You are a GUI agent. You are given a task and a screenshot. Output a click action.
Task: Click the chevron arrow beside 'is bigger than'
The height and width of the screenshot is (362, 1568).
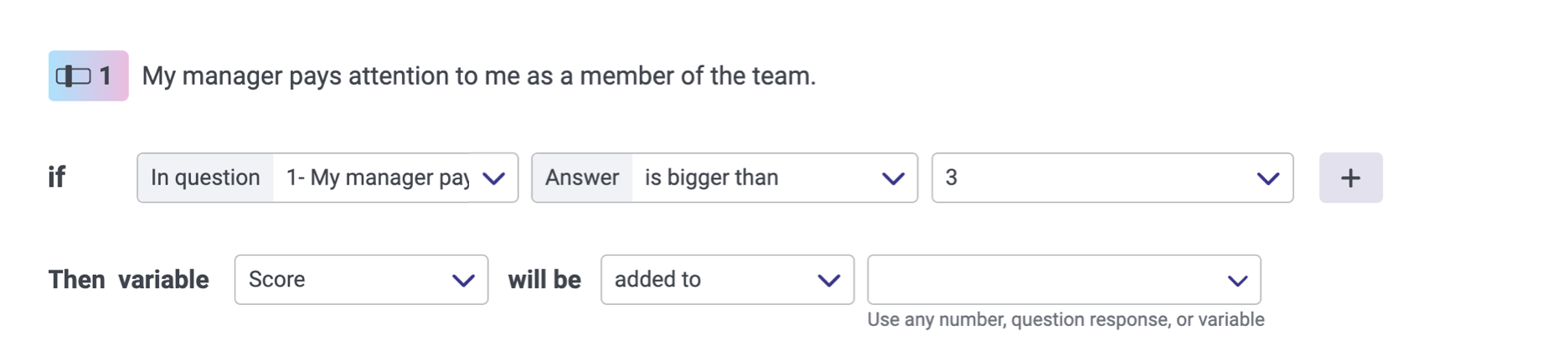(893, 178)
